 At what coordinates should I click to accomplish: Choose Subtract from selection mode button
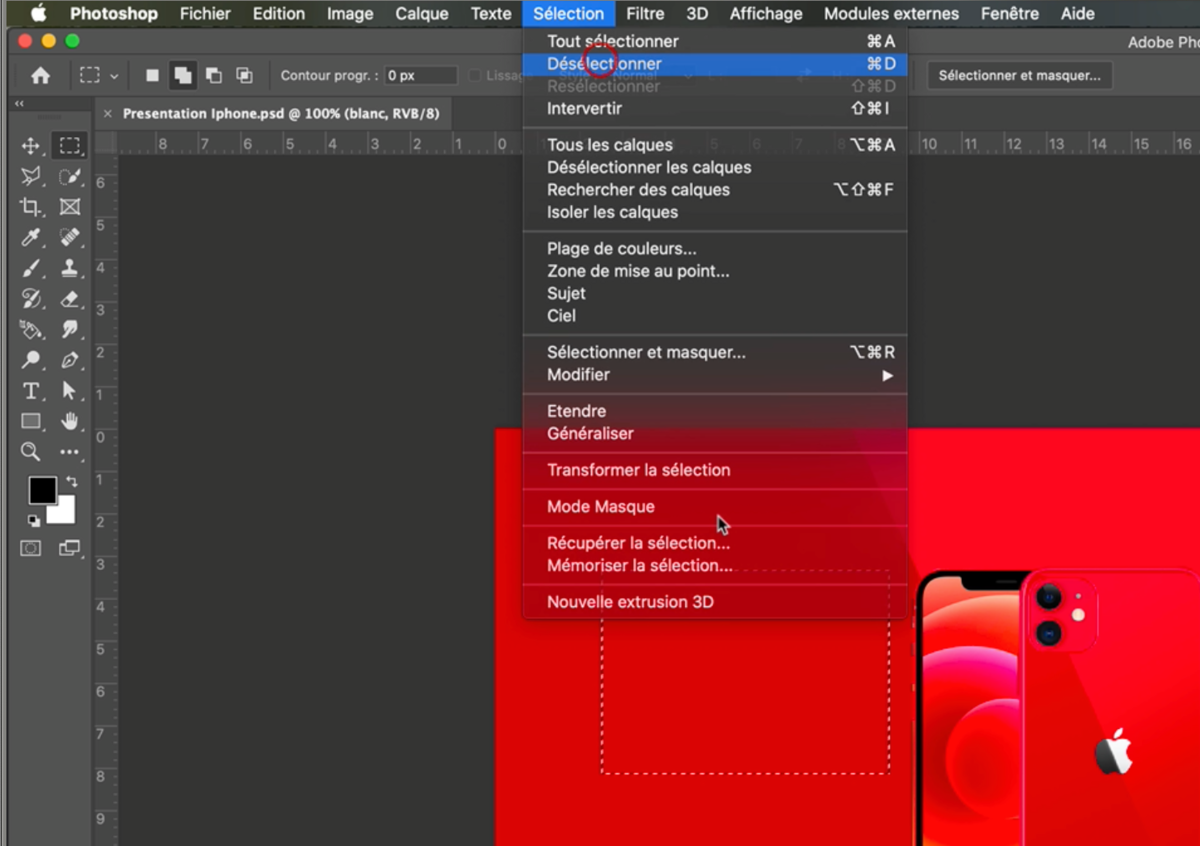[x=213, y=75]
